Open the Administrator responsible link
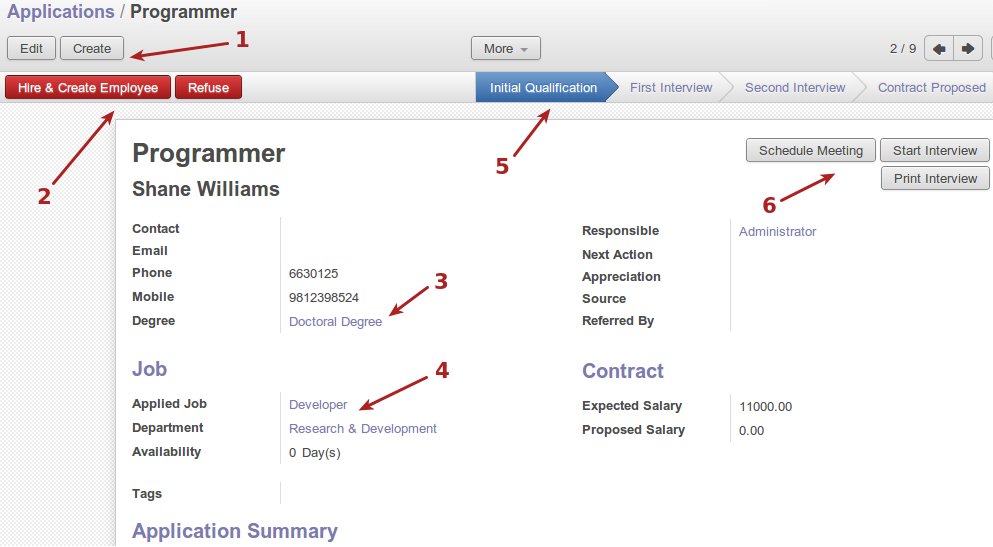 pyautogui.click(x=777, y=232)
